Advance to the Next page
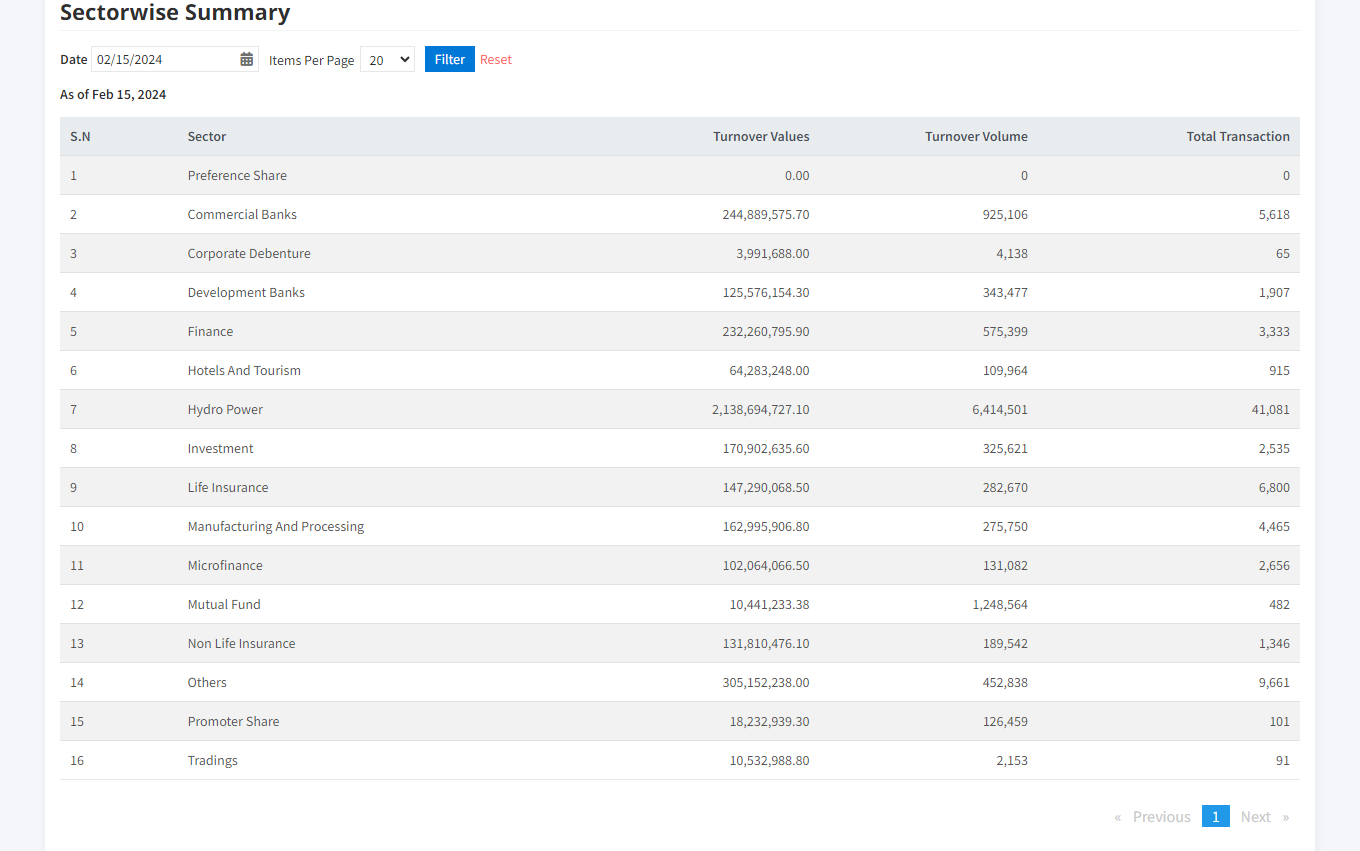The height and width of the screenshot is (851, 1360). point(1256,817)
